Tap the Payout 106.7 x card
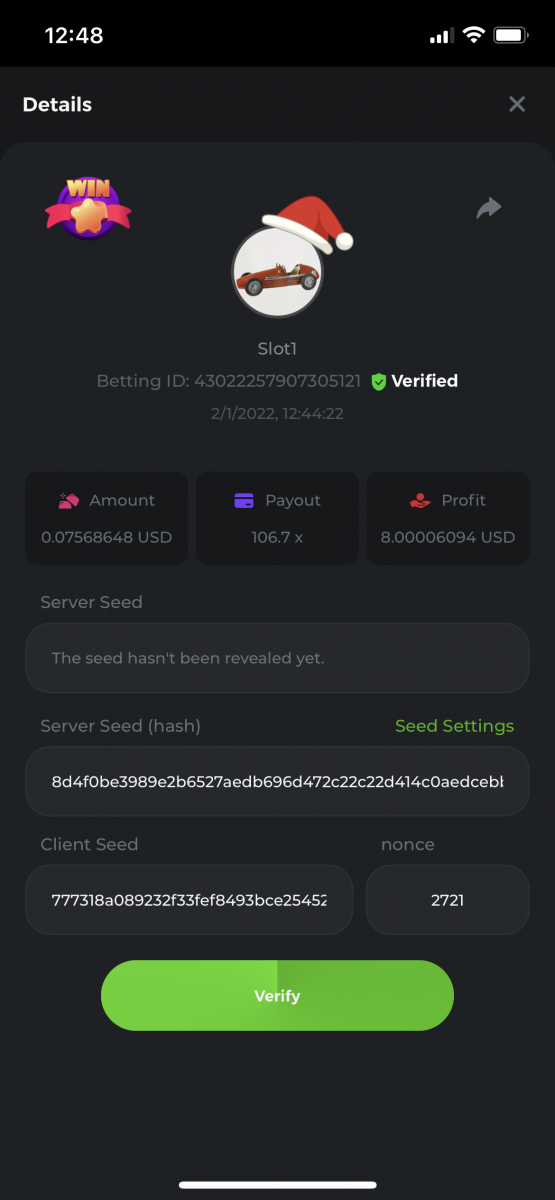The height and width of the screenshot is (1200, 555). pyautogui.click(x=277, y=518)
